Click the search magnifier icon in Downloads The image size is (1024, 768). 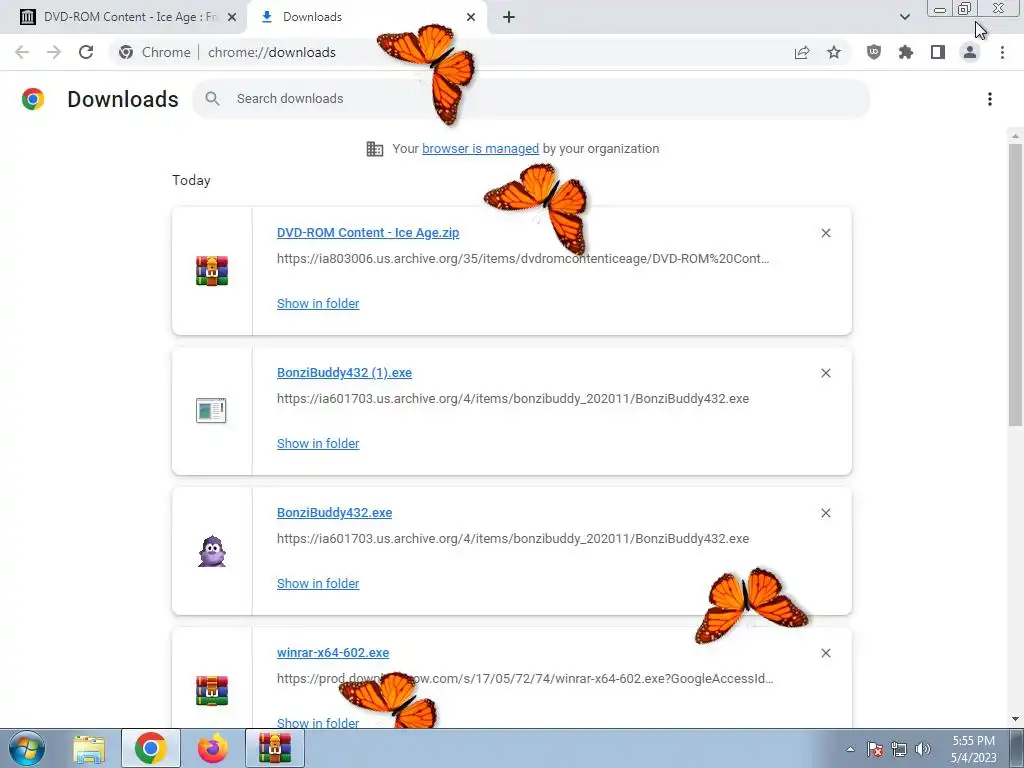pyautogui.click(x=212, y=99)
